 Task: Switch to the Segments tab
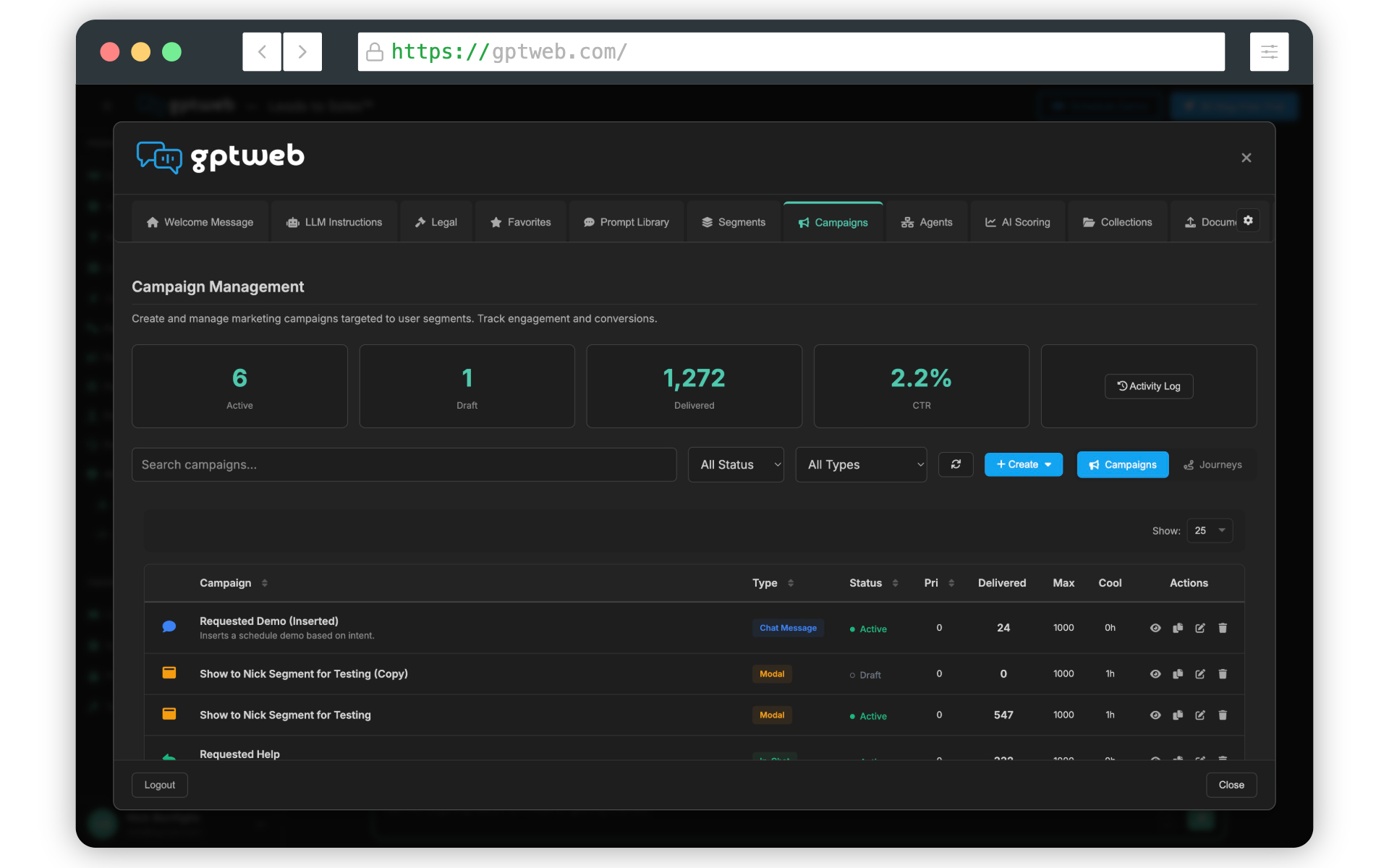[x=734, y=222]
